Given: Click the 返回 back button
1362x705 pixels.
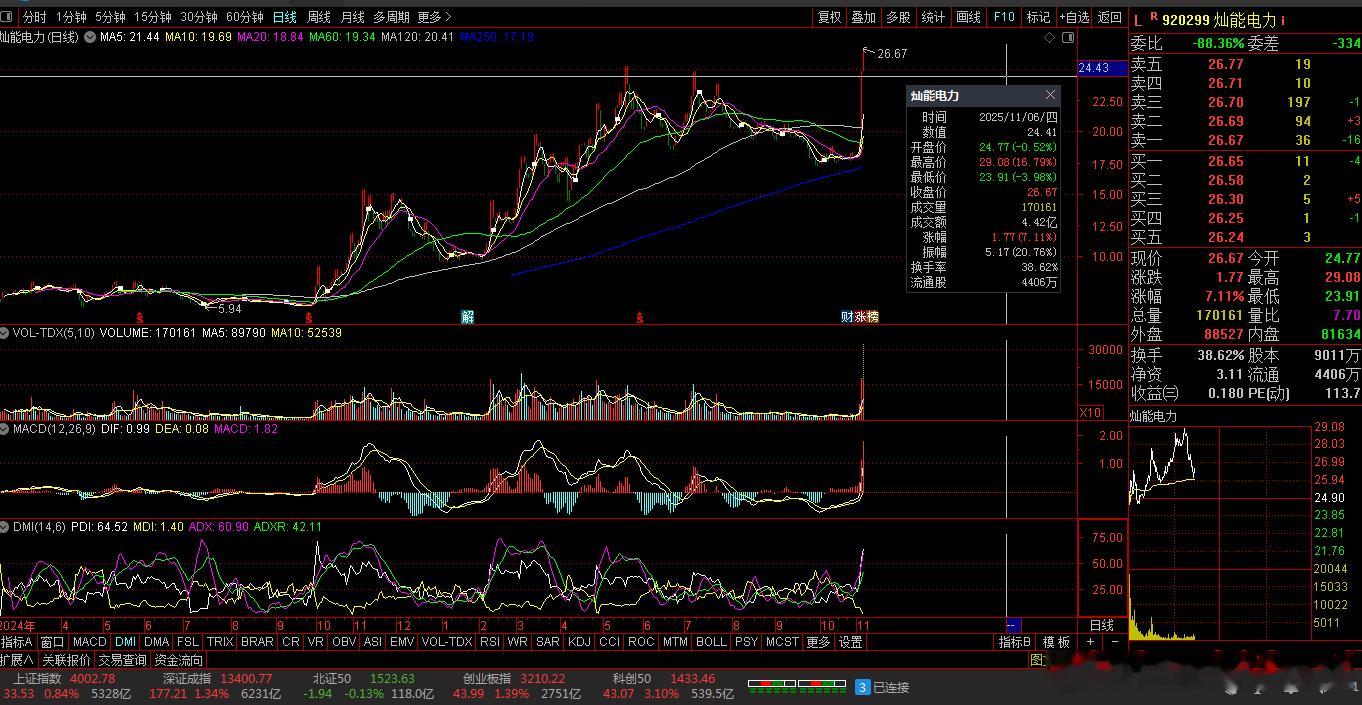Looking at the screenshot, I should pyautogui.click(x=1109, y=17).
